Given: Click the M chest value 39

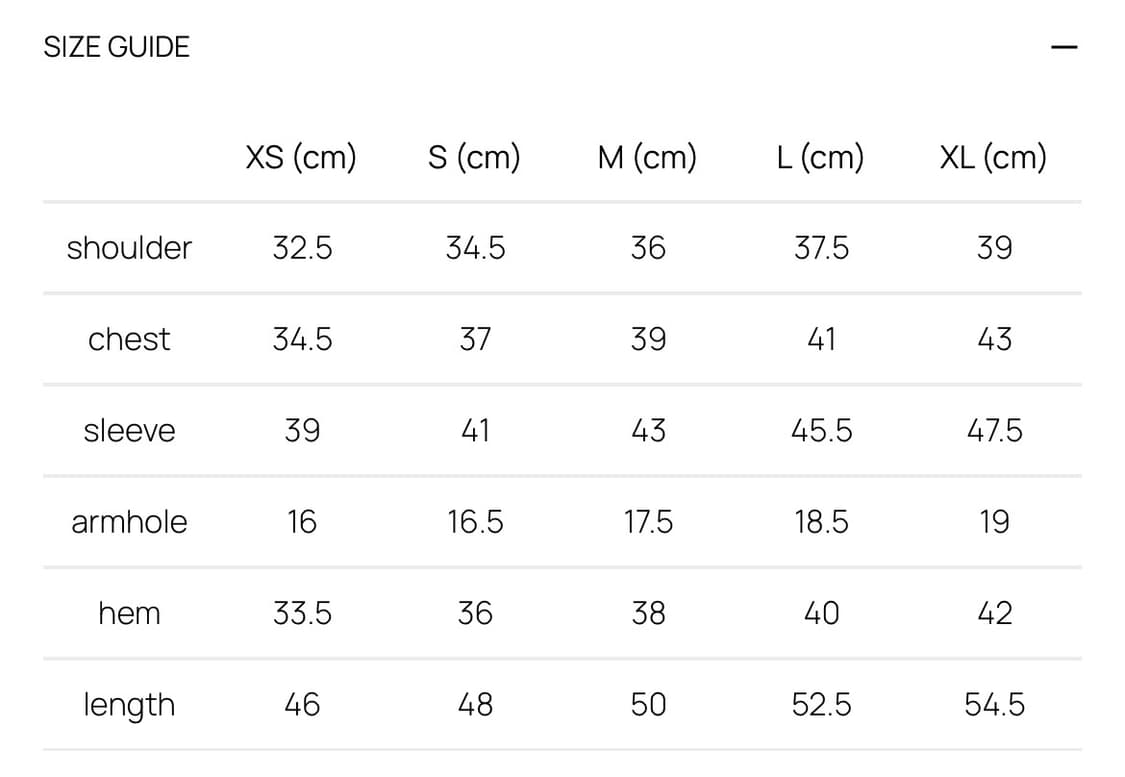Looking at the screenshot, I should point(648,339).
